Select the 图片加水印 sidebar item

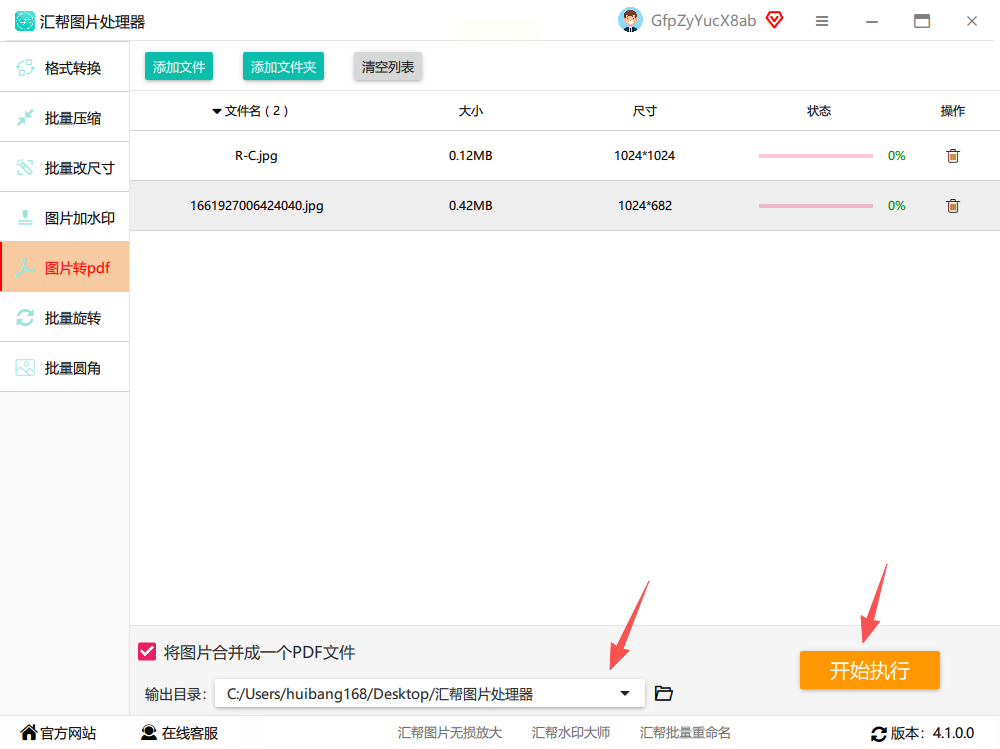tap(64, 218)
